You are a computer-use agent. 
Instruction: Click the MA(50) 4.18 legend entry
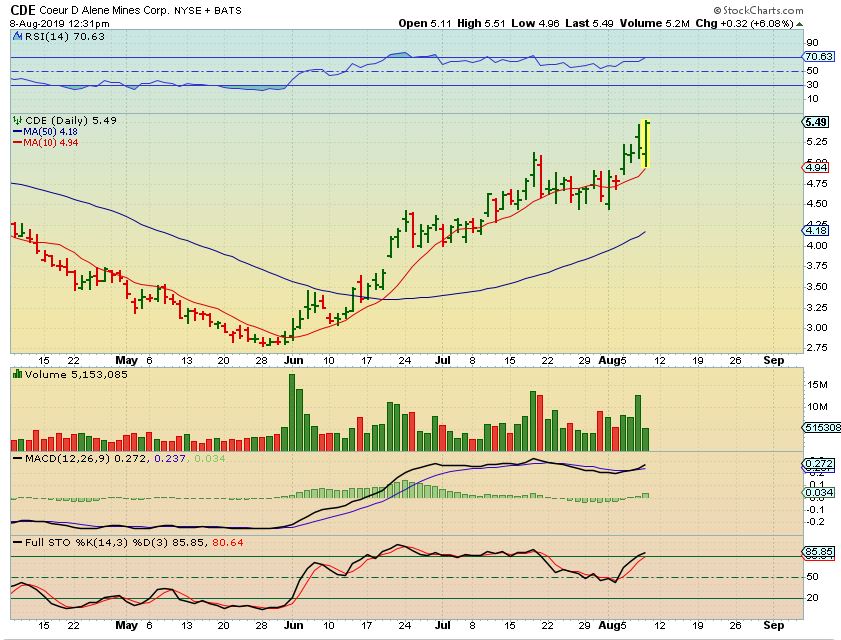tap(45, 131)
